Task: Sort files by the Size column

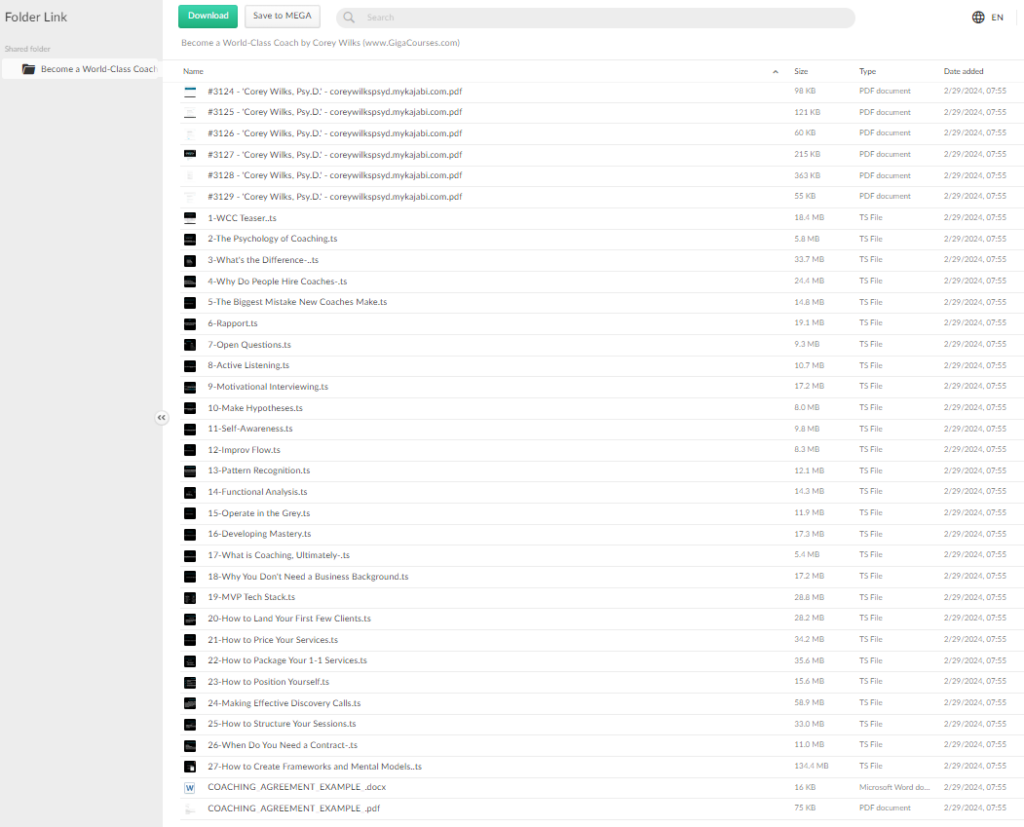Action: click(x=801, y=72)
